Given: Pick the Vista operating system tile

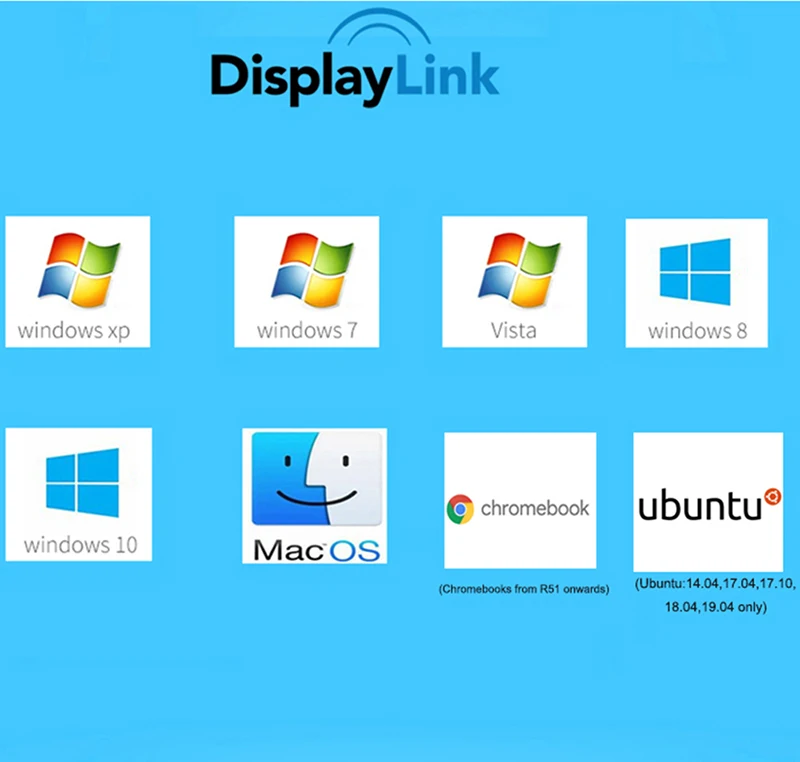Looking at the screenshot, I should [514, 282].
